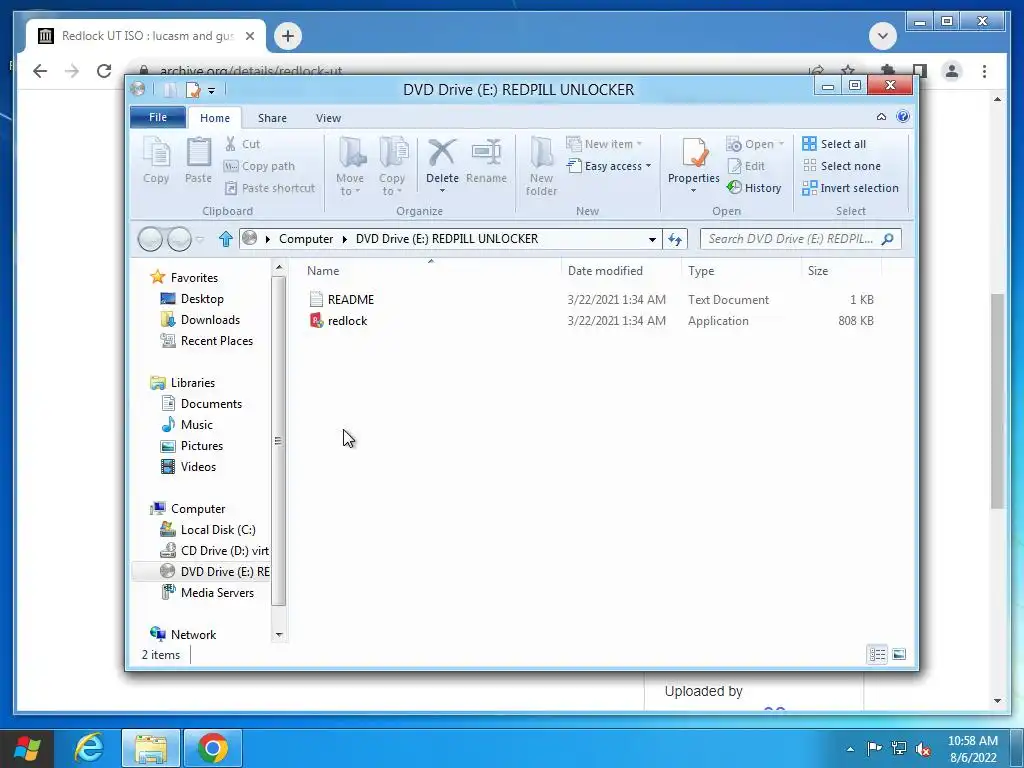Switch to Details view icon in status bar
Screen dimensions: 1024x768
(x=877, y=654)
